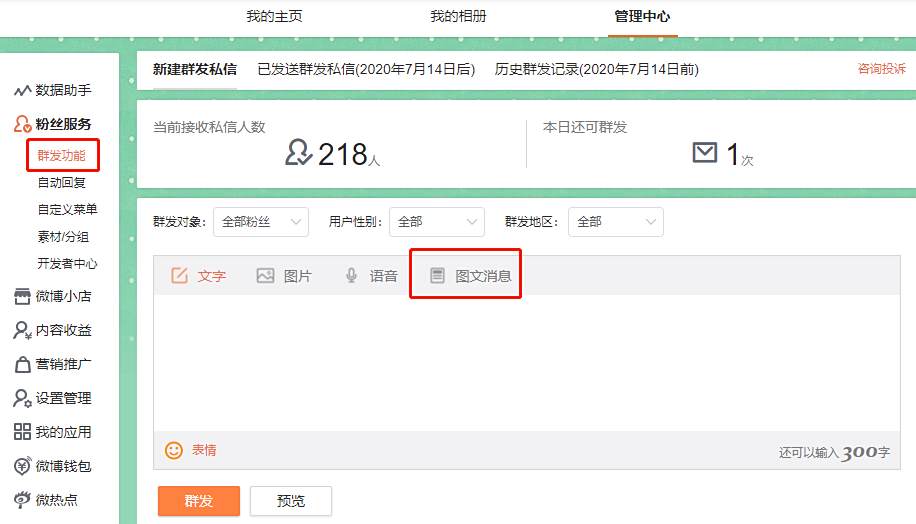The image size is (916, 524).
Task: Click the 1次 remaining sends count
Action: pos(740,155)
